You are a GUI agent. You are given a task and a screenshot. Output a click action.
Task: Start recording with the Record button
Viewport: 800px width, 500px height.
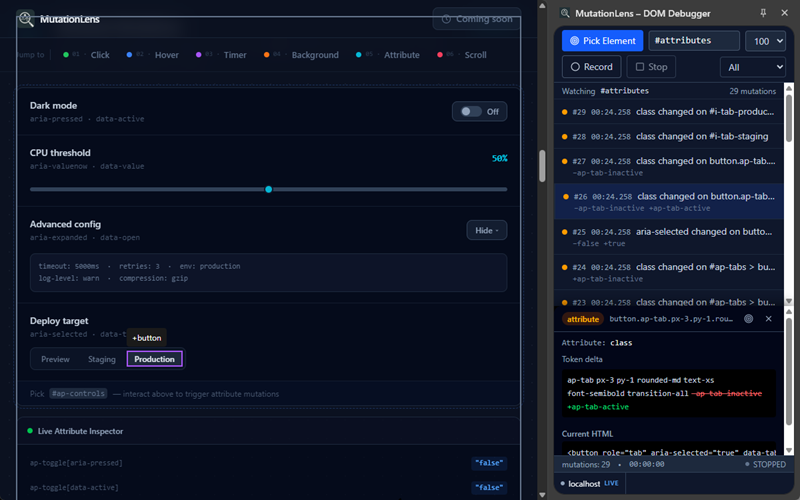(x=591, y=67)
